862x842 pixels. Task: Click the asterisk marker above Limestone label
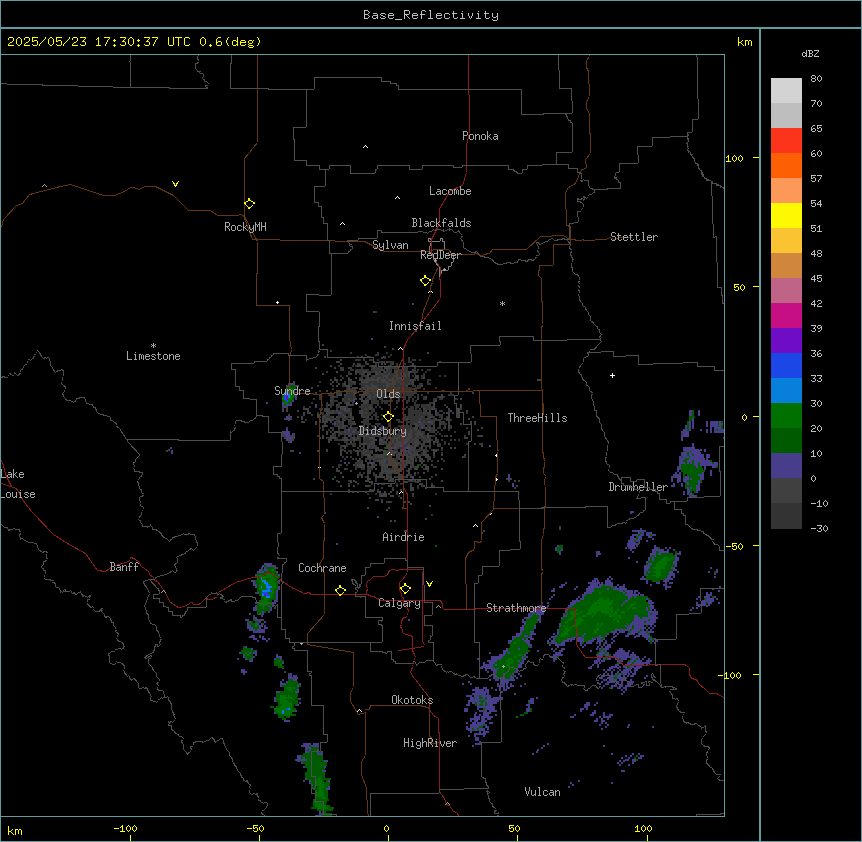[153, 346]
